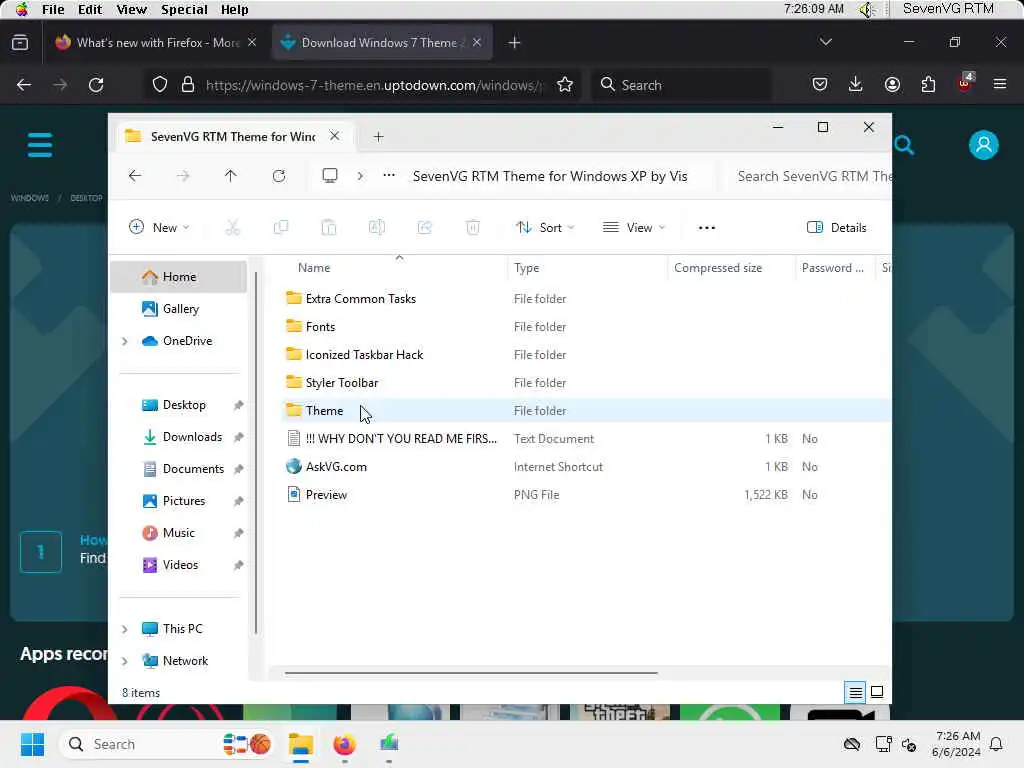Open the View dropdown
The width and height of the screenshot is (1024, 768).
[x=633, y=227]
